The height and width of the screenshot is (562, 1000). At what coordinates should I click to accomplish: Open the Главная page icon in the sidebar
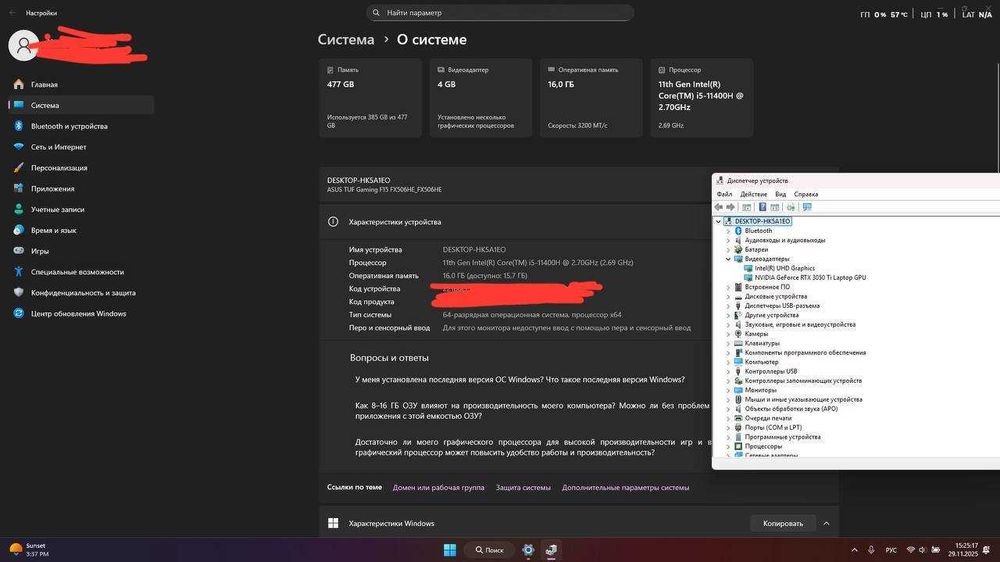tap(18, 84)
